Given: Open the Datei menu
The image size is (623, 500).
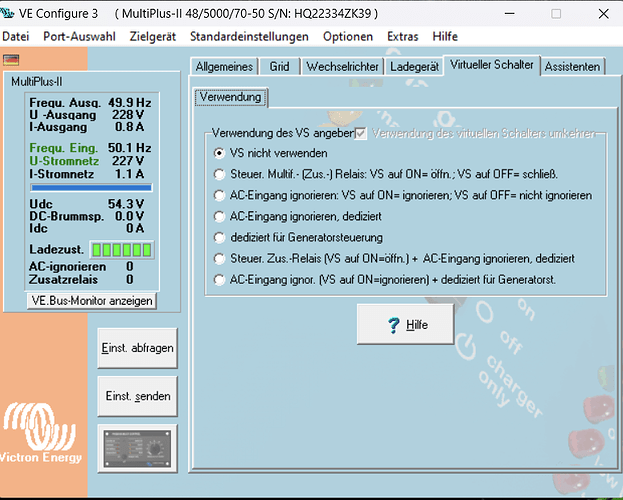Looking at the screenshot, I should (16, 37).
